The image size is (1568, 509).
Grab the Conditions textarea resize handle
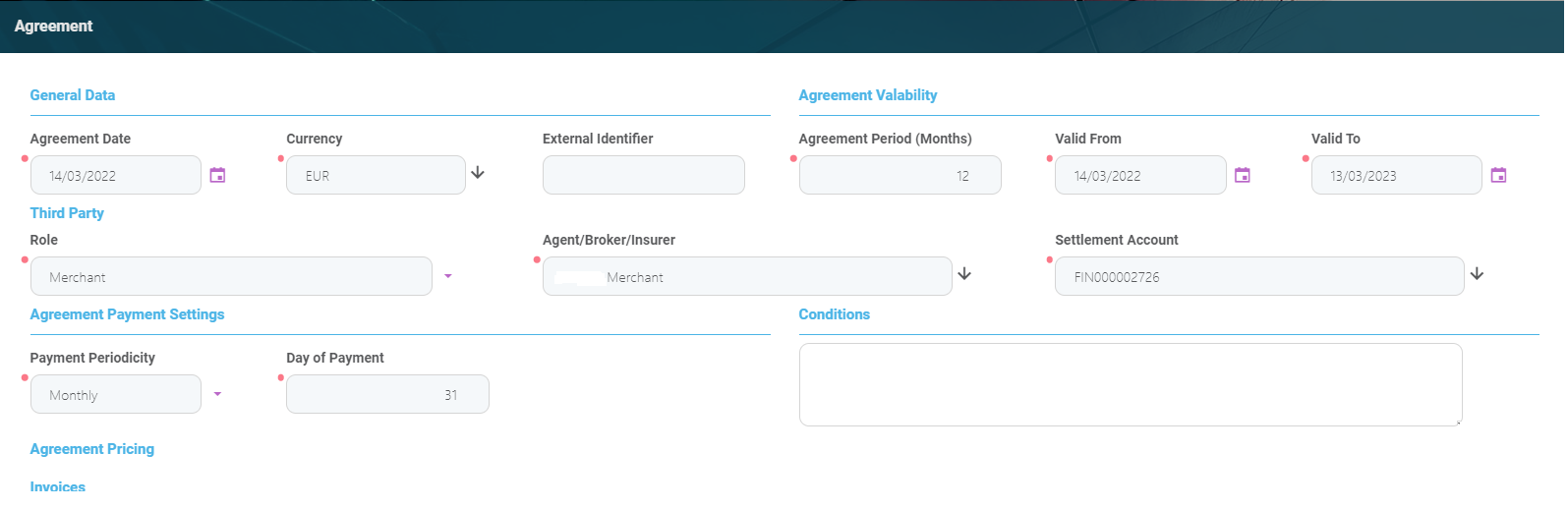[x=1458, y=422]
